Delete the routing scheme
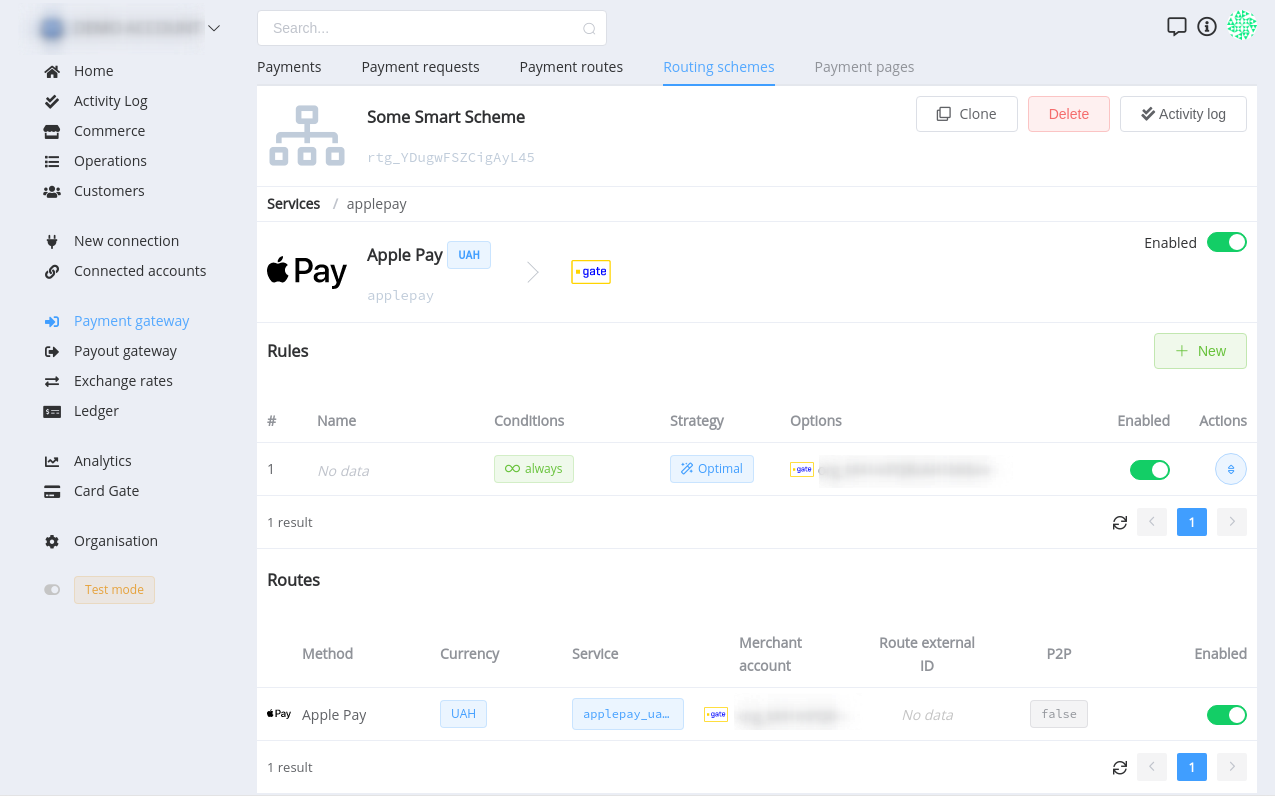This screenshot has height=796, width=1275. [1069, 114]
